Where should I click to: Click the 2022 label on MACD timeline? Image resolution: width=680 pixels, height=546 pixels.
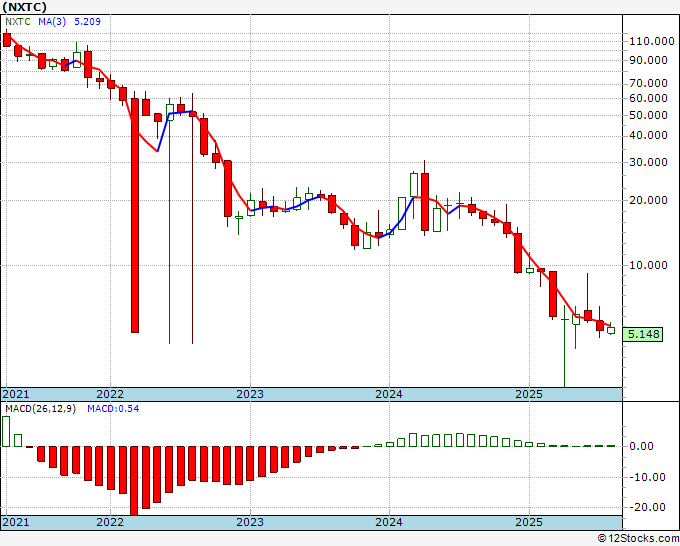click(x=110, y=522)
